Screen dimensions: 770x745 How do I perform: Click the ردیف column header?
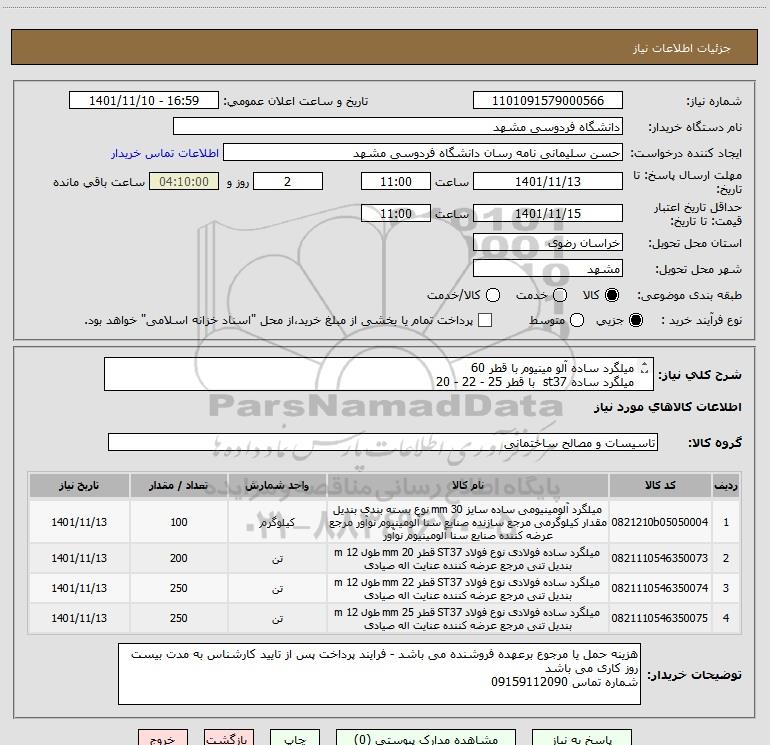coord(726,485)
